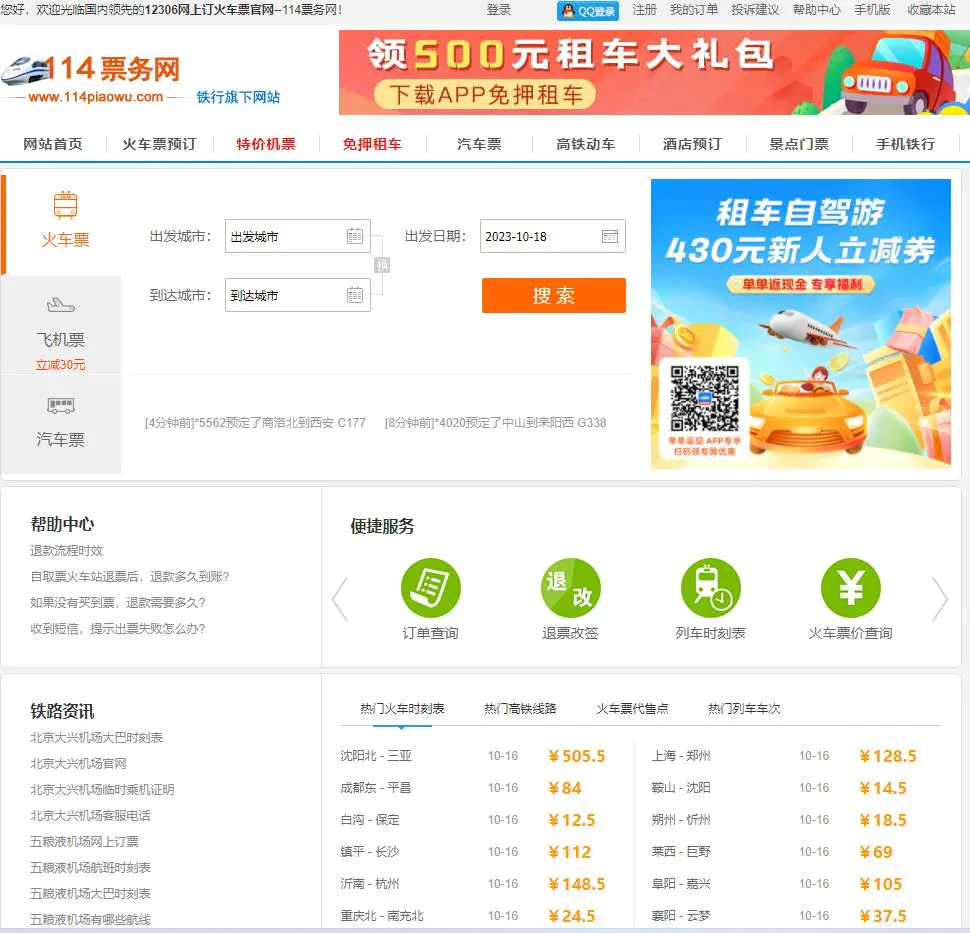Open 北京大兴机场客服电话 link
Viewport: 970px width, 933px height.
pyautogui.click(x=90, y=815)
